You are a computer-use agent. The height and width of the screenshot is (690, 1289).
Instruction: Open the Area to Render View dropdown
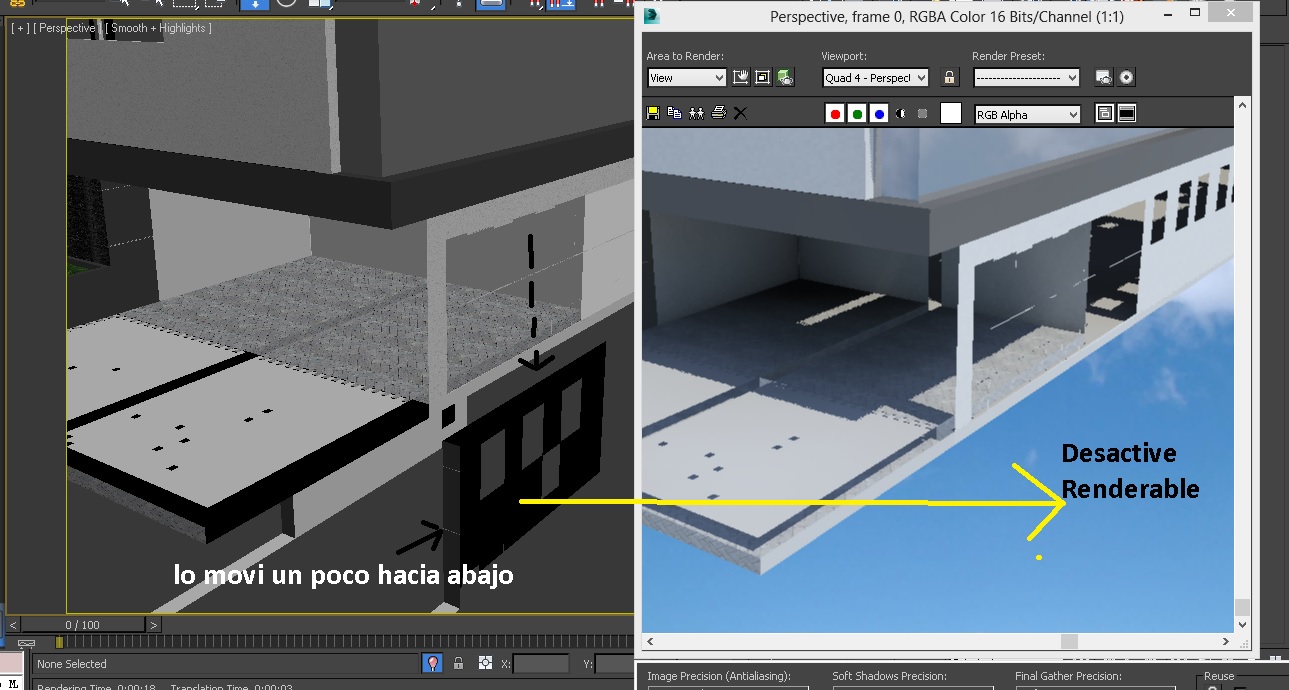pyautogui.click(x=686, y=77)
